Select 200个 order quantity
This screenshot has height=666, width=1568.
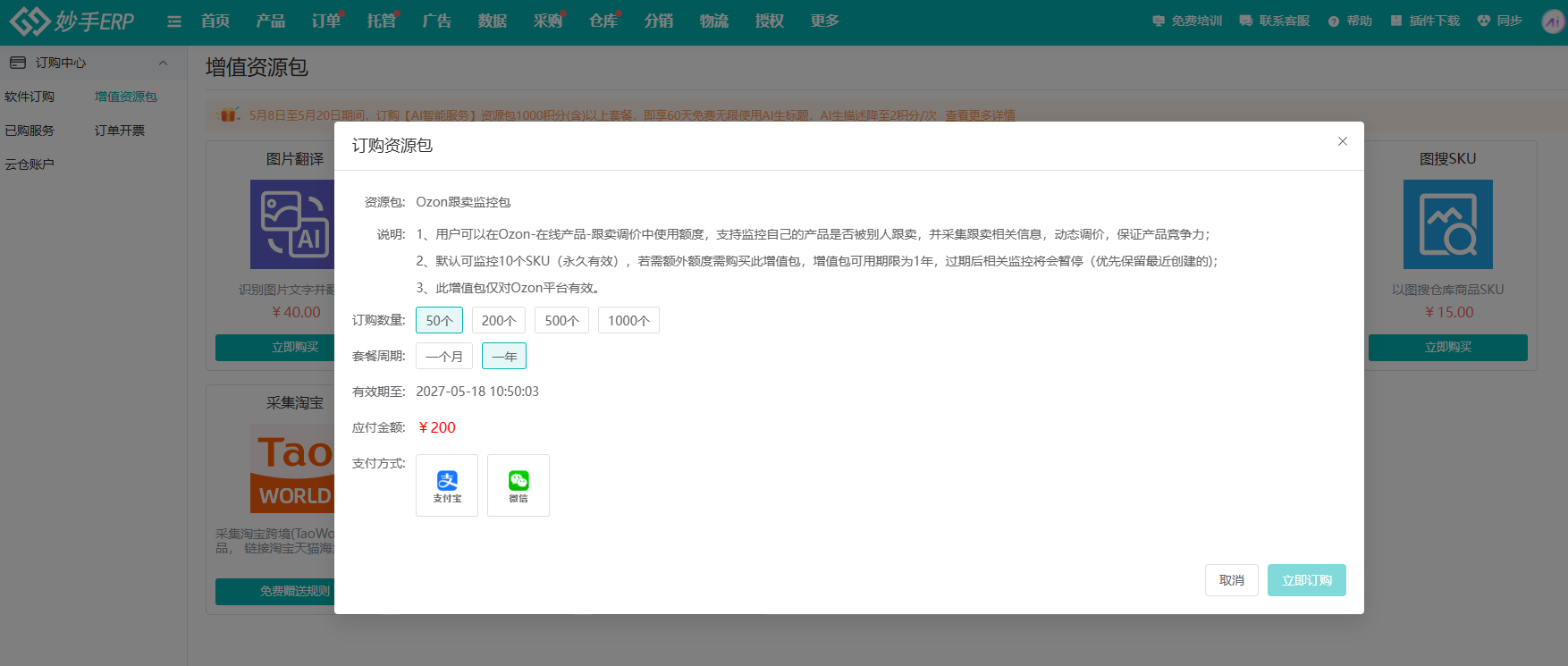coord(499,320)
